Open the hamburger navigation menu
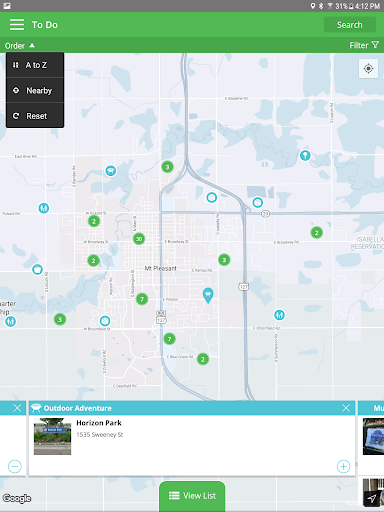The width and height of the screenshot is (384, 512). click(17, 25)
